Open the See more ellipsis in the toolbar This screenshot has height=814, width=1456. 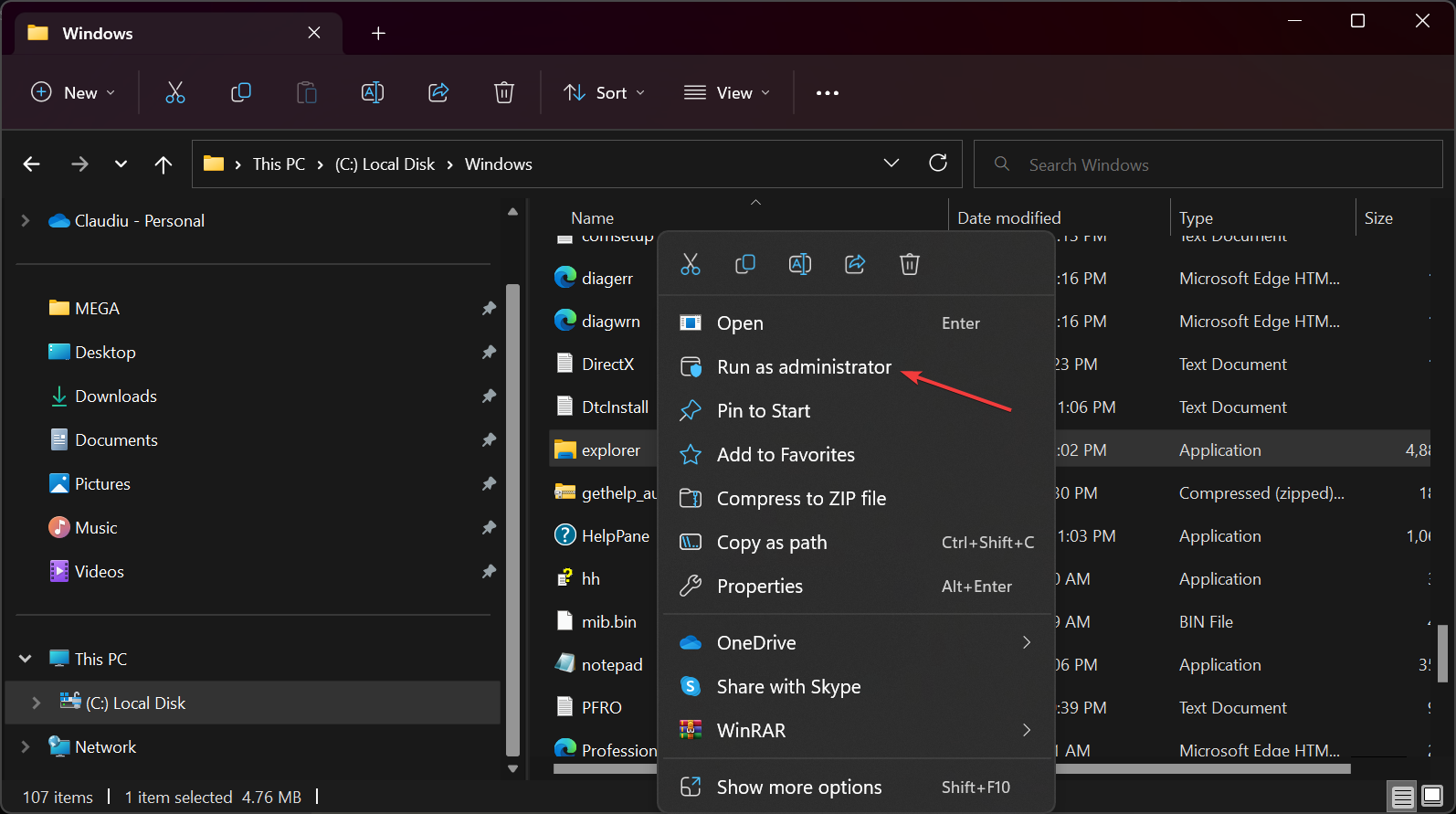click(x=828, y=93)
